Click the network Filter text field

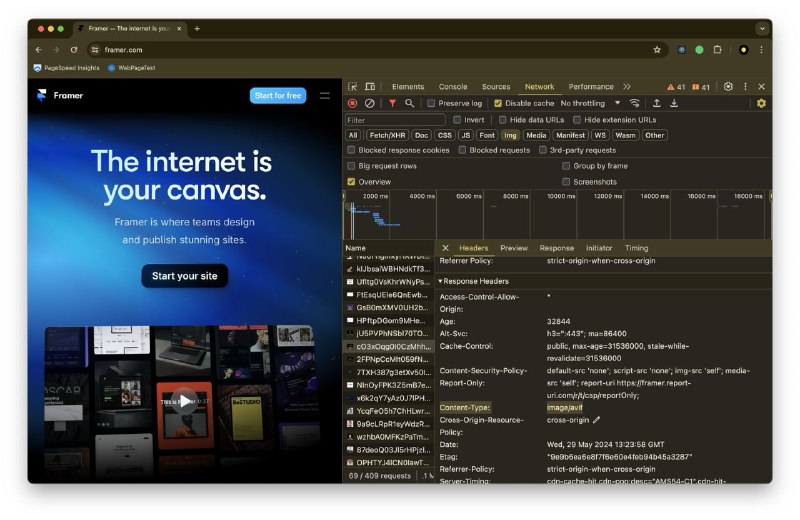(x=395, y=120)
